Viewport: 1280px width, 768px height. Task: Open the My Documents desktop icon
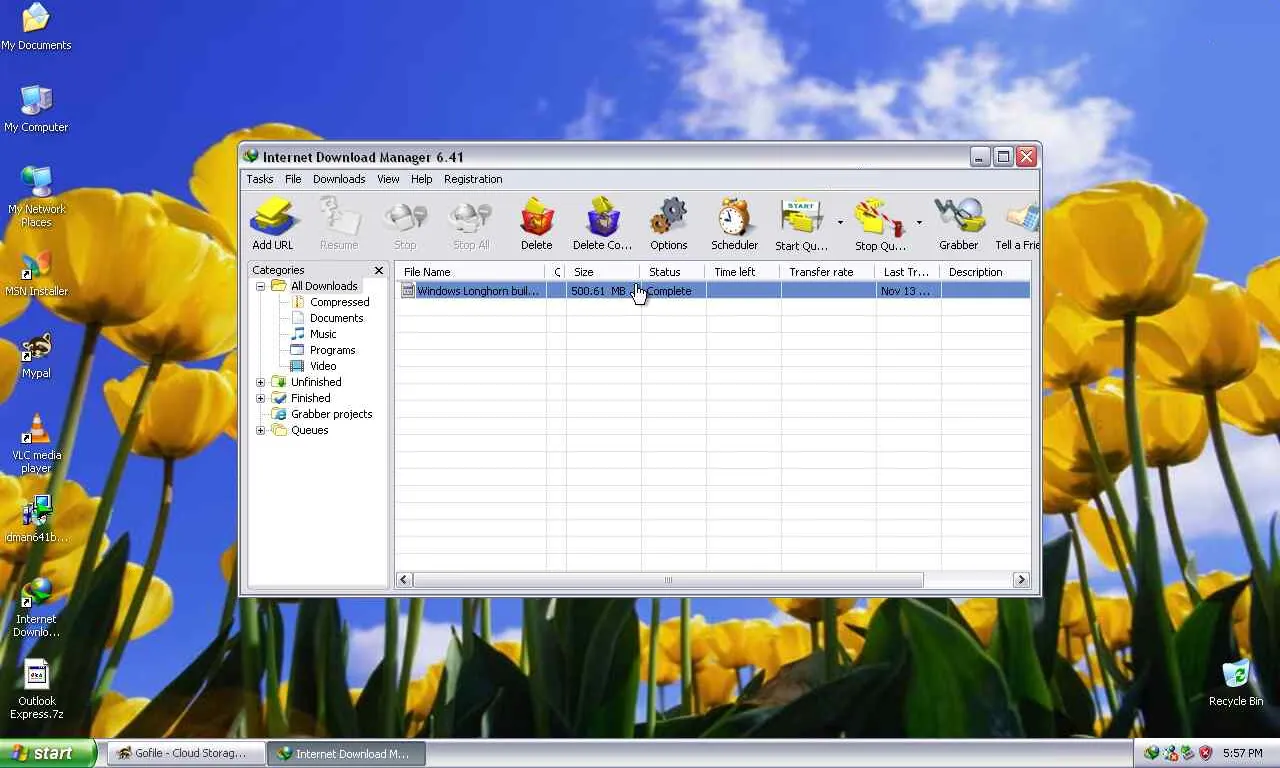36,26
